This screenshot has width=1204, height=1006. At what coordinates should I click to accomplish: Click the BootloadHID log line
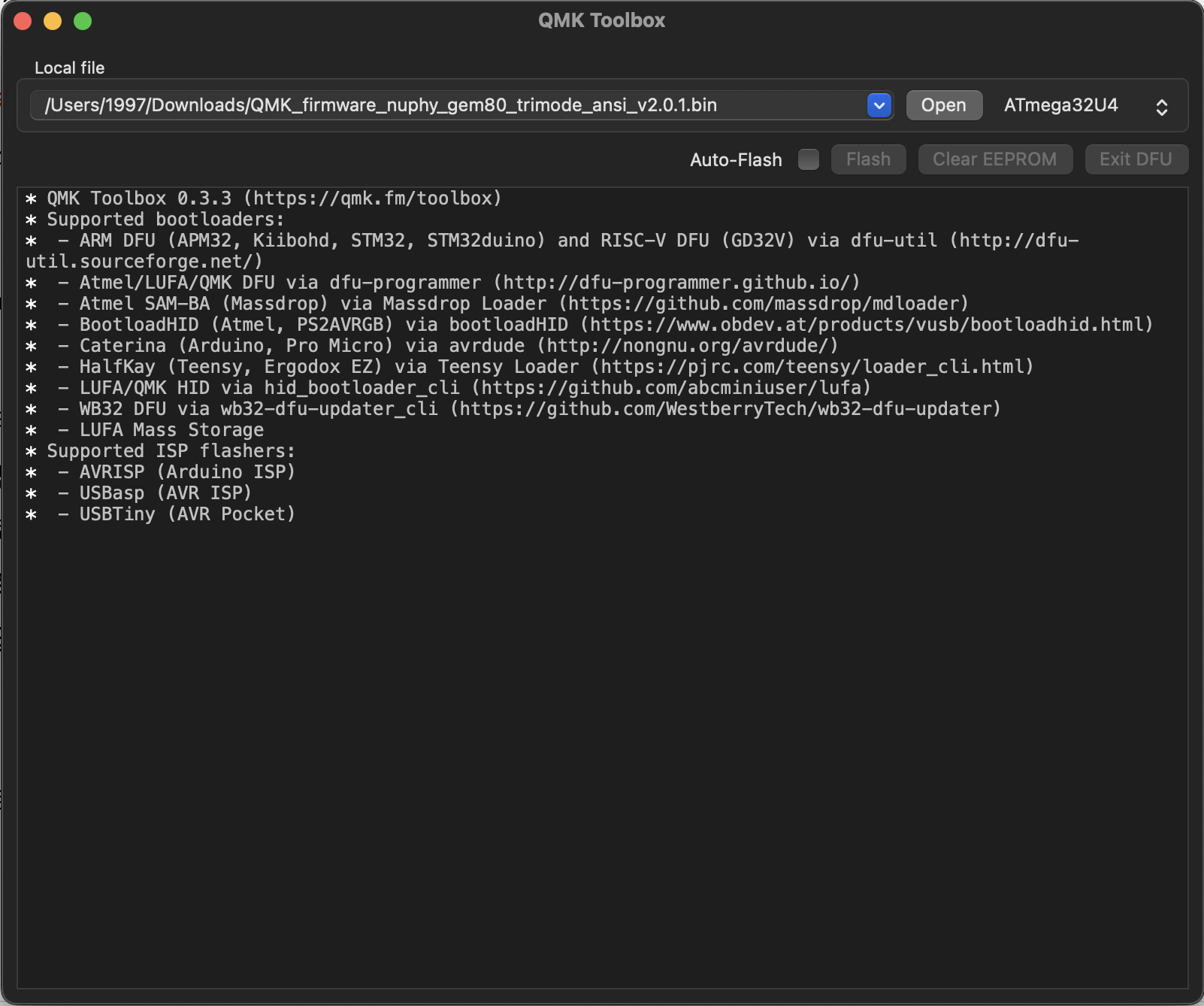tap(589, 325)
